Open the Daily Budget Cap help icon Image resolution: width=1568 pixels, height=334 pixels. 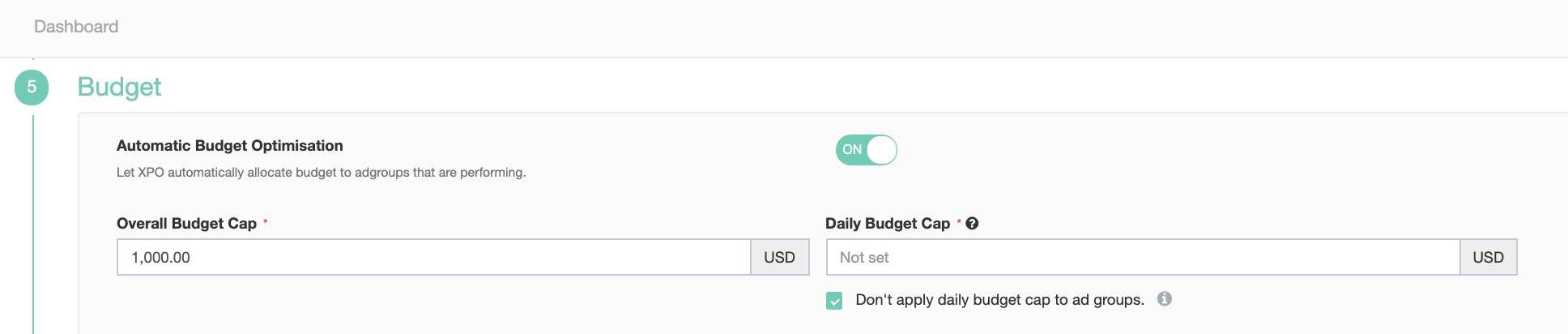click(972, 224)
